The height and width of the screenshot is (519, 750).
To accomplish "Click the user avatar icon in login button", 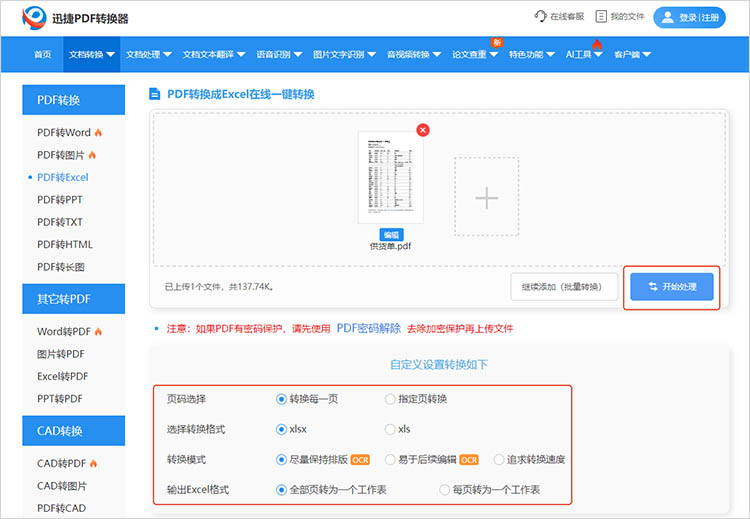I will pyautogui.click(x=667, y=18).
